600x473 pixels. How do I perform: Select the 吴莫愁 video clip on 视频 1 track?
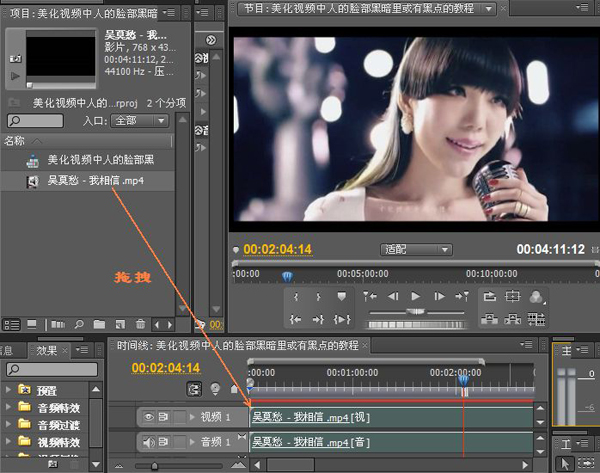click(x=391, y=417)
